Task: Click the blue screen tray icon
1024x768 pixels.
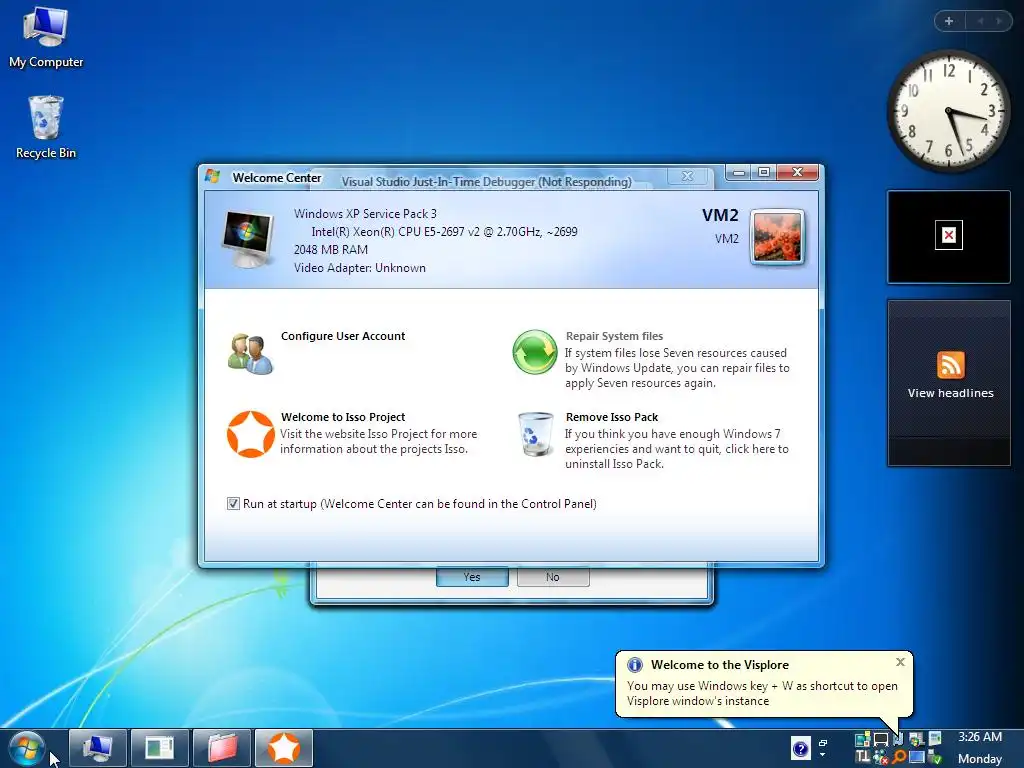Action: [917, 756]
